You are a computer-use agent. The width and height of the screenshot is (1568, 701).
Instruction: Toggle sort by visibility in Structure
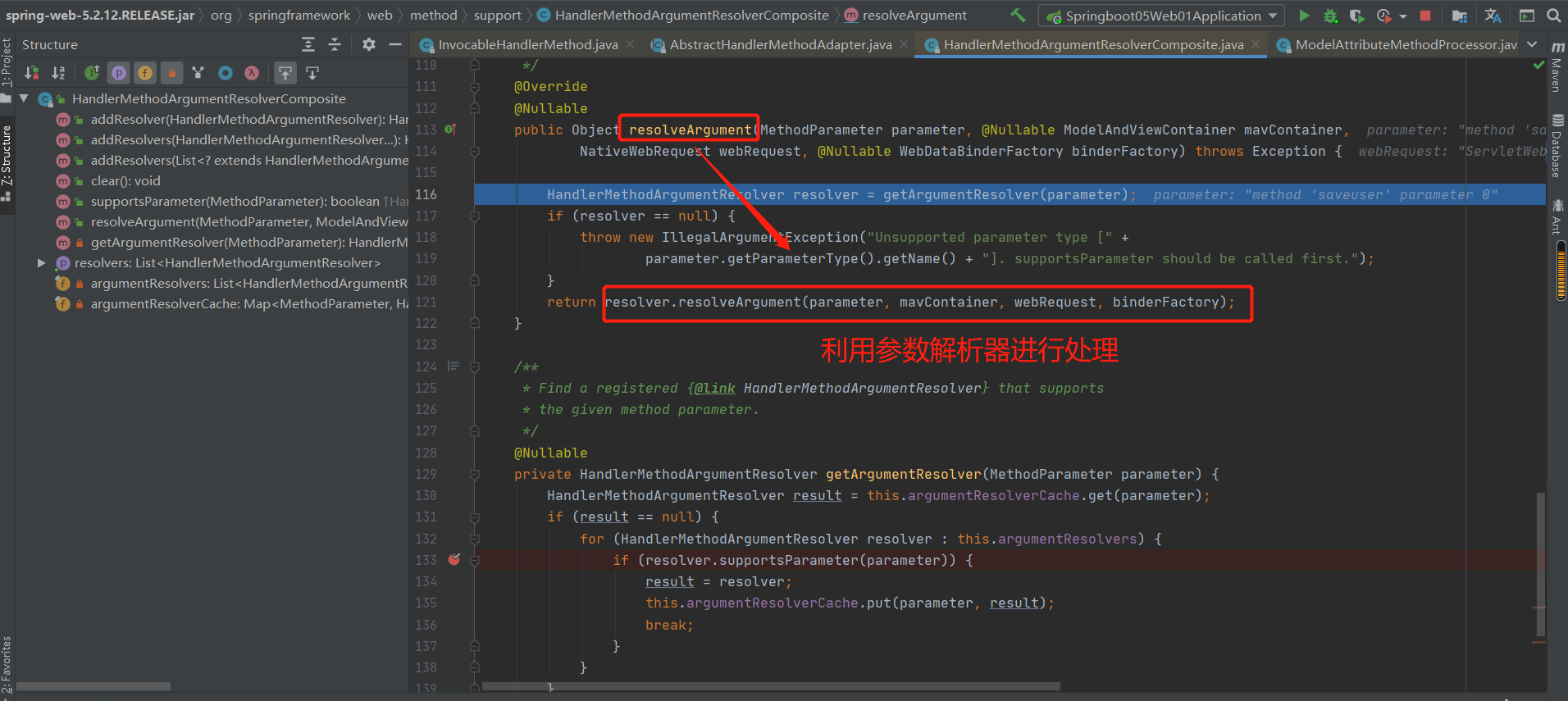(x=31, y=73)
